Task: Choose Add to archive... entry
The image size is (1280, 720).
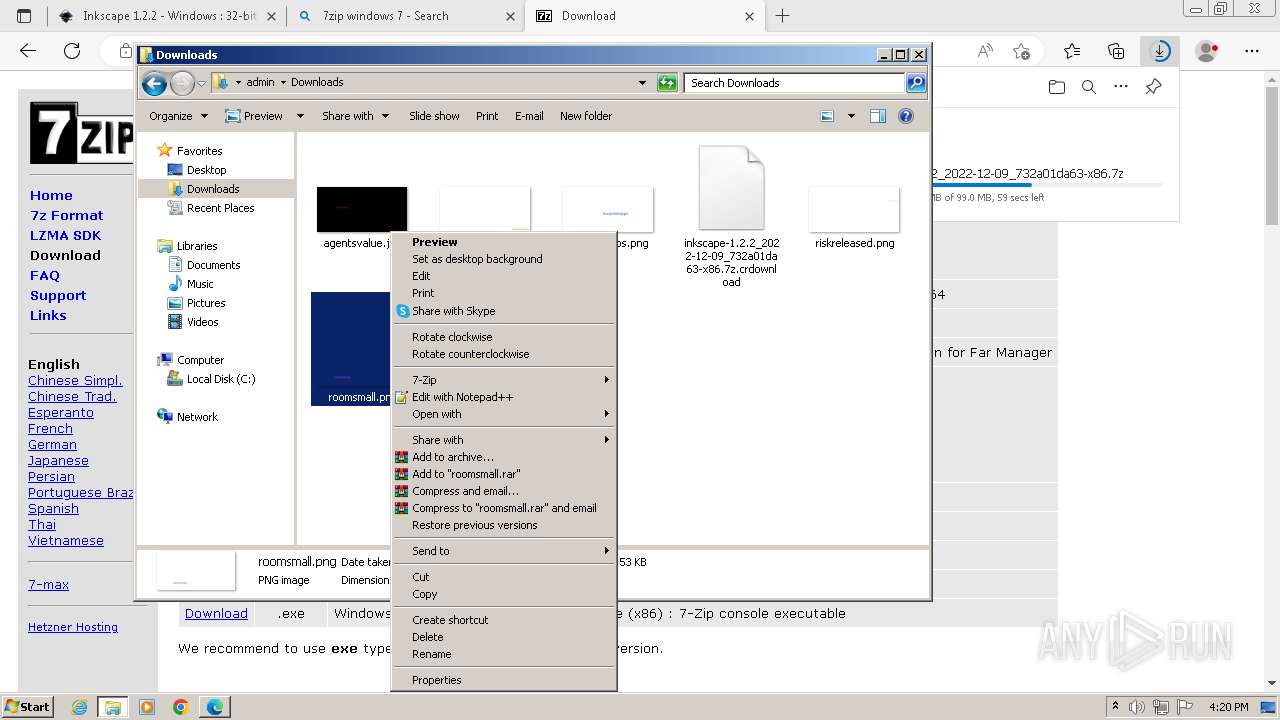Action: (503, 457)
